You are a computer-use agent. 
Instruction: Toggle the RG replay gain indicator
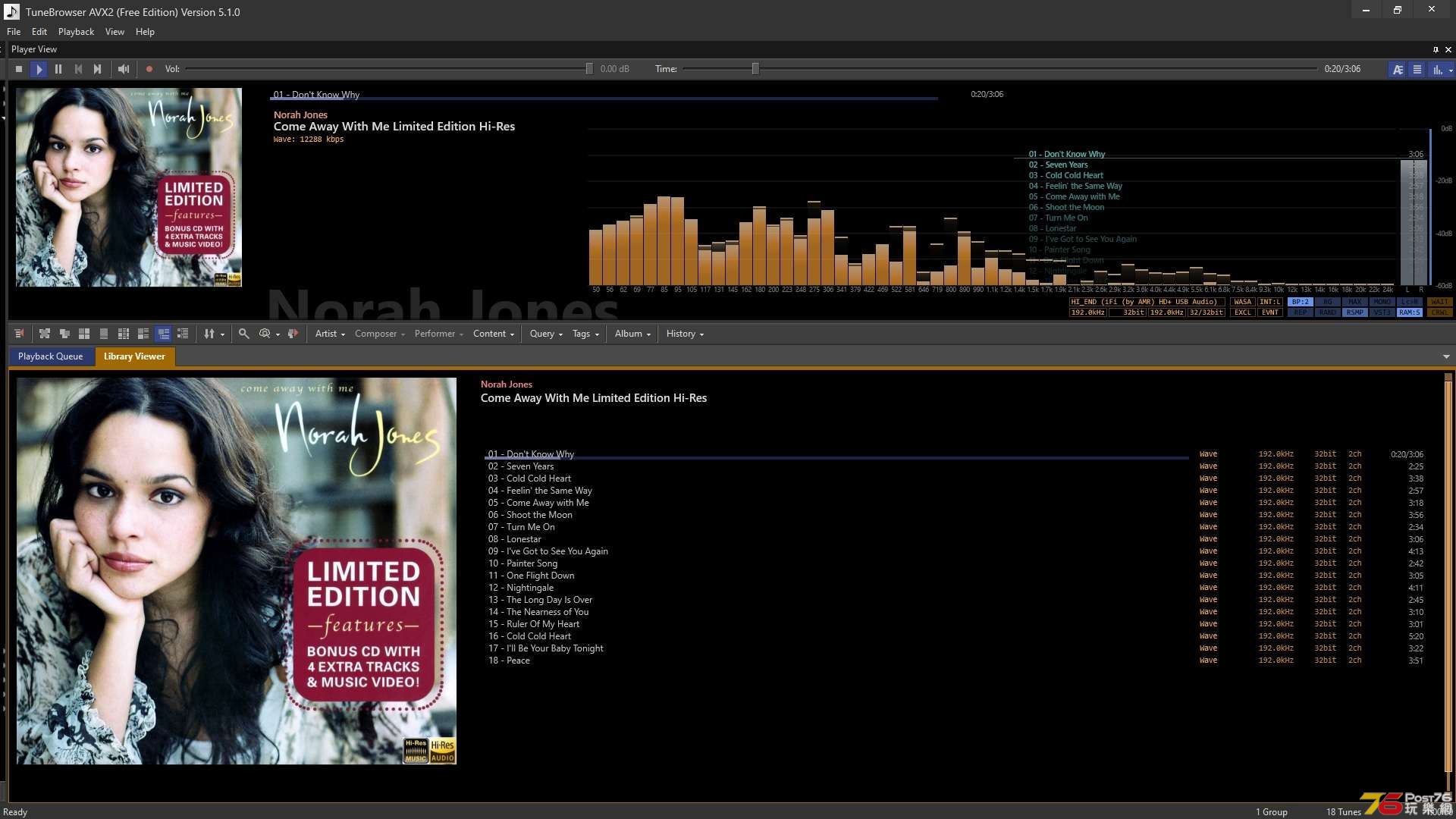coord(1328,302)
